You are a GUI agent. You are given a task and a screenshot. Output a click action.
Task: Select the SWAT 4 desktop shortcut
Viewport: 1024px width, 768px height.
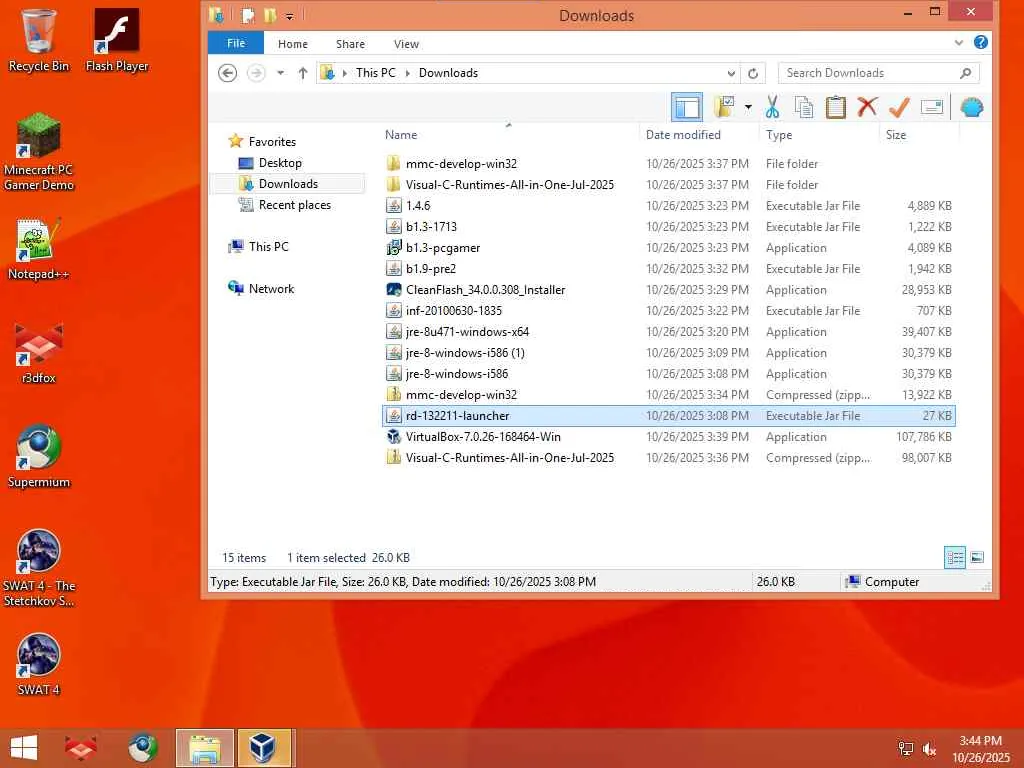pos(39,664)
